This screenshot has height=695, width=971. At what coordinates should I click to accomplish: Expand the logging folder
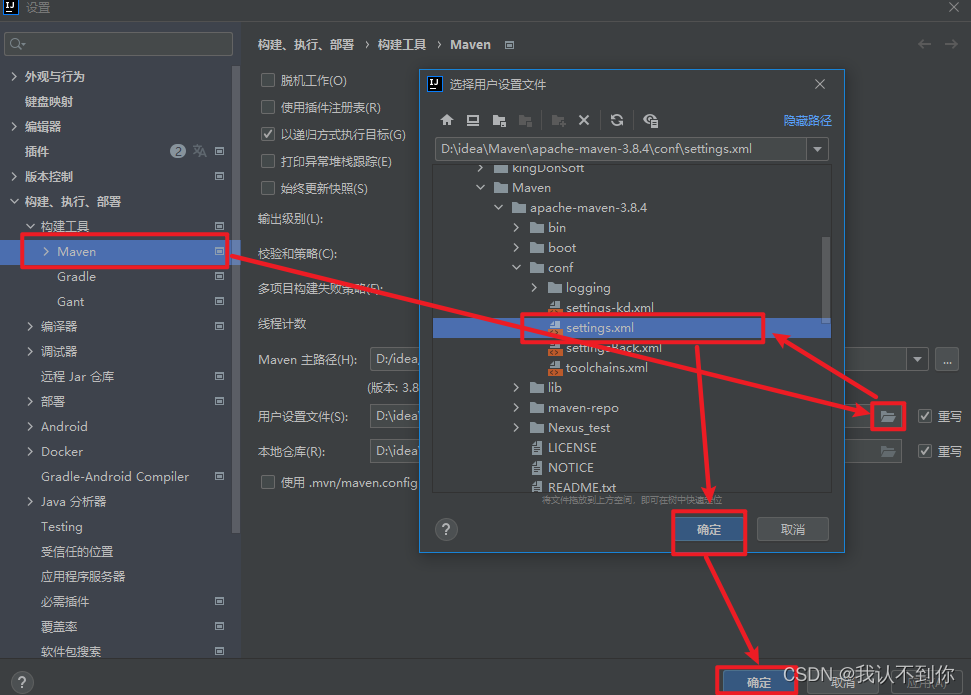coord(534,287)
